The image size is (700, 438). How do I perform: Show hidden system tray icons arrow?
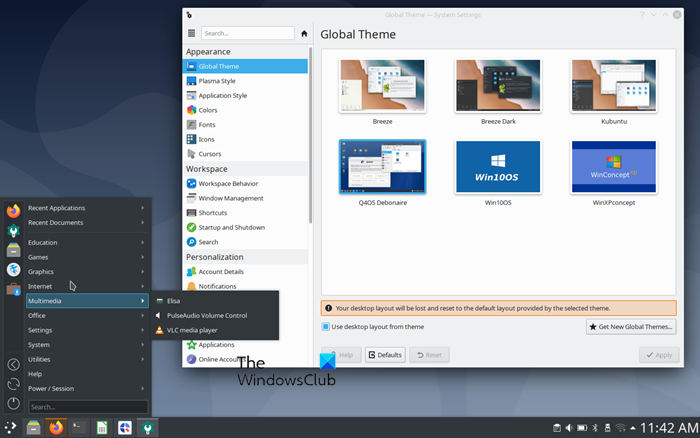coord(633,428)
